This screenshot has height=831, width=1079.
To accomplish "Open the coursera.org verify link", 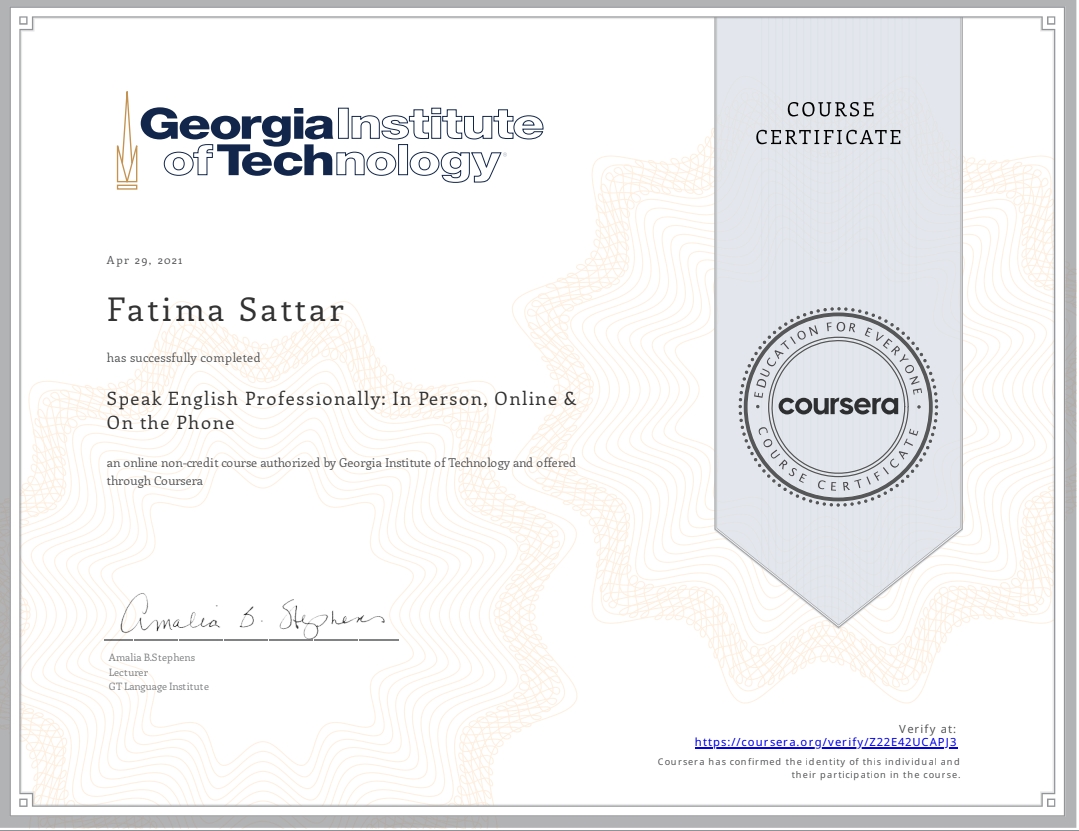I will pyautogui.click(x=826, y=742).
